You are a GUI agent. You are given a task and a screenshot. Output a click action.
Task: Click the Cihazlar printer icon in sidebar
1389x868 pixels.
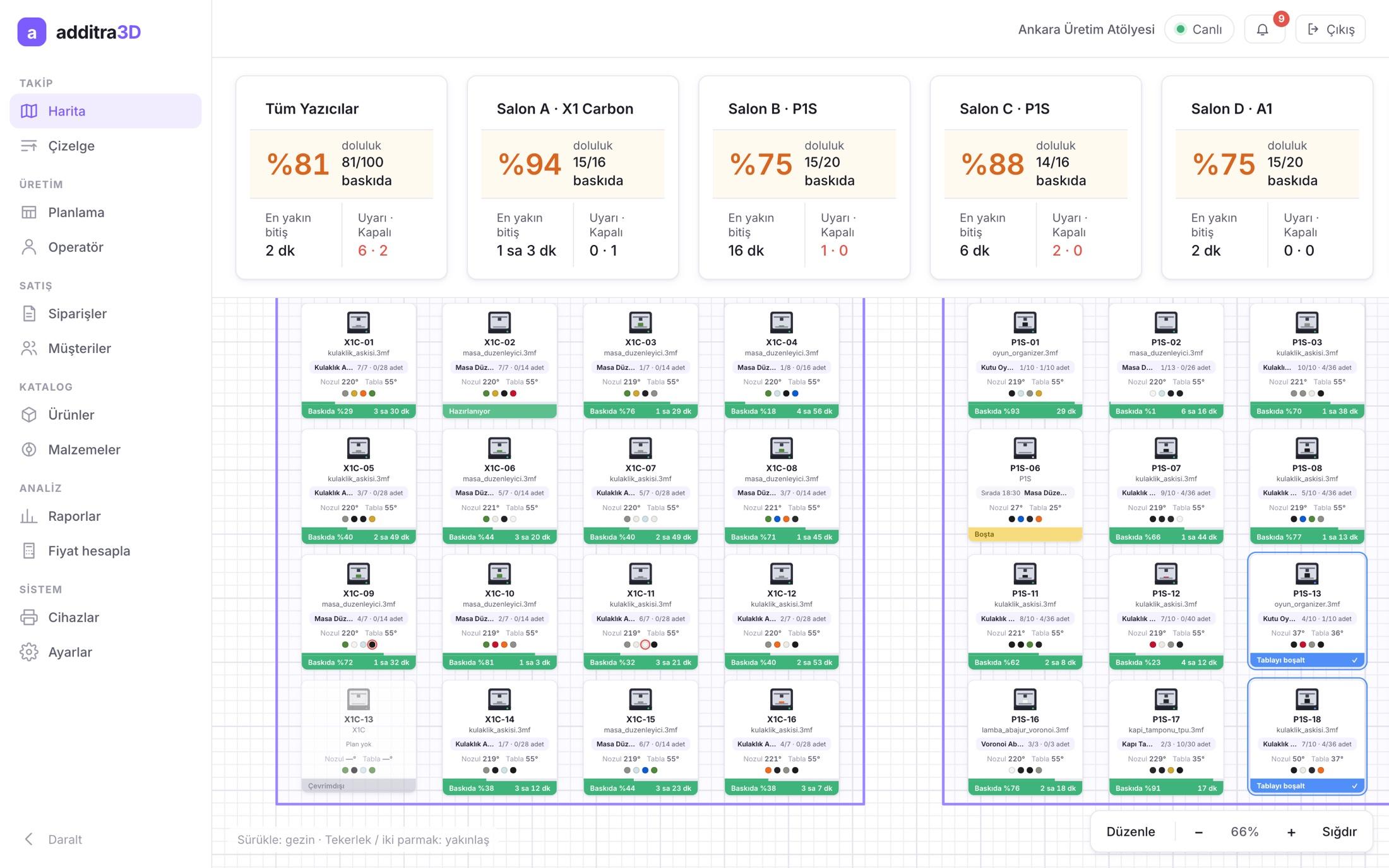(x=29, y=617)
